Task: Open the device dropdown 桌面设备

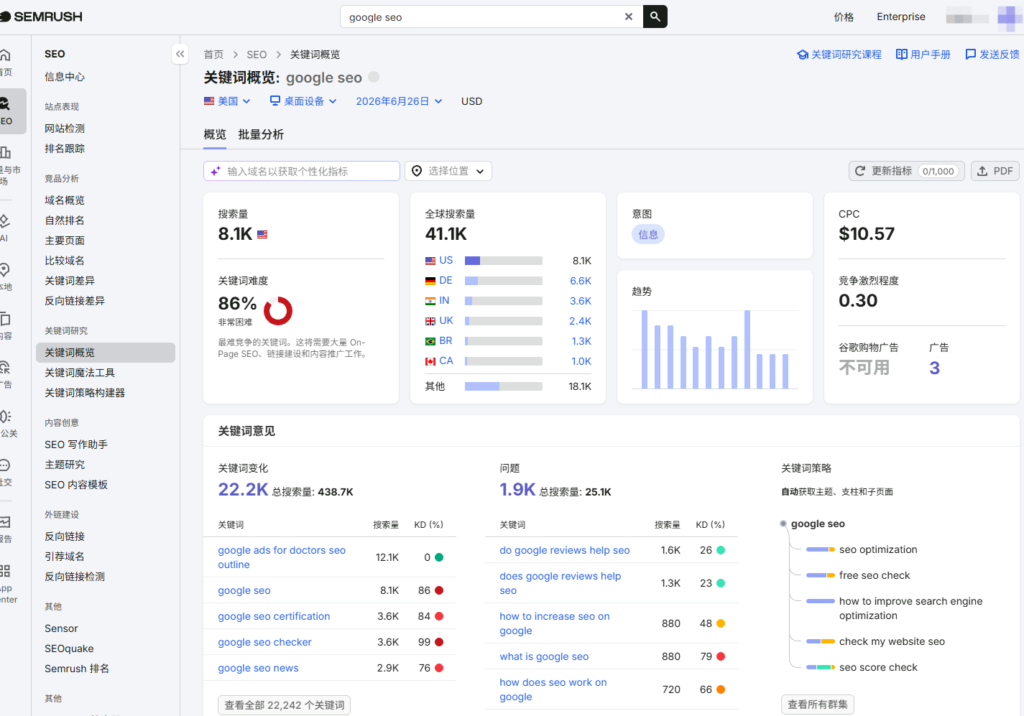Action: pyautogui.click(x=304, y=101)
